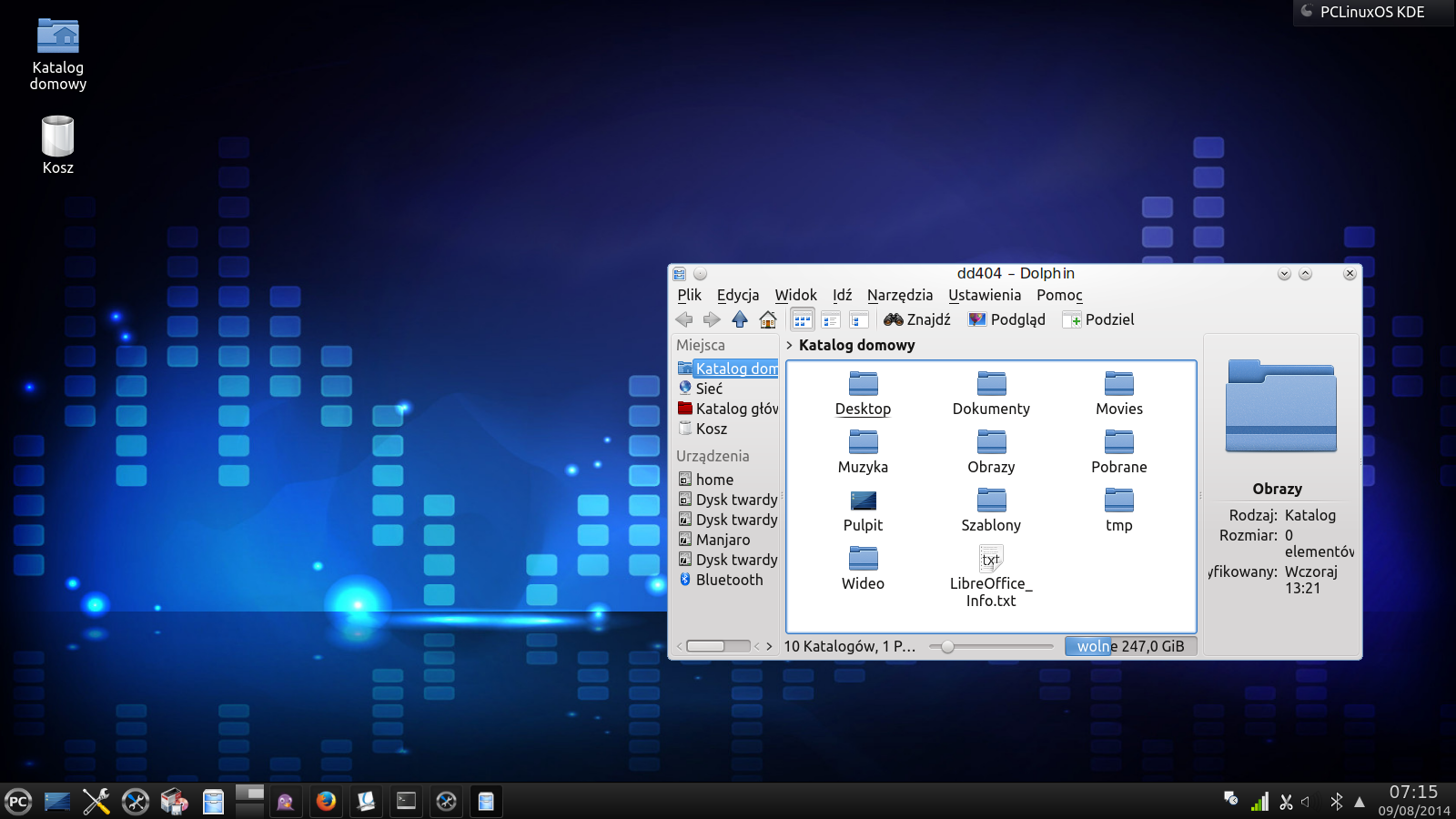Adjust the icon zoom slider in the status bar

[x=991, y=646]
